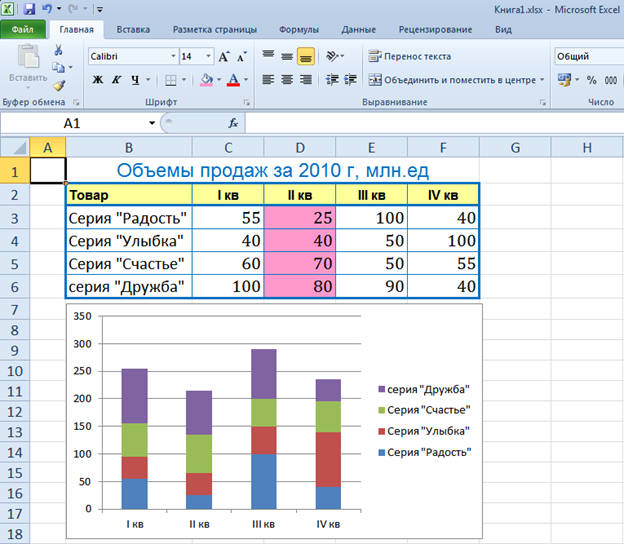Select the pink cell D5 containing 70
This screenshot has width=624, height=544.
(x=300, y=264)
